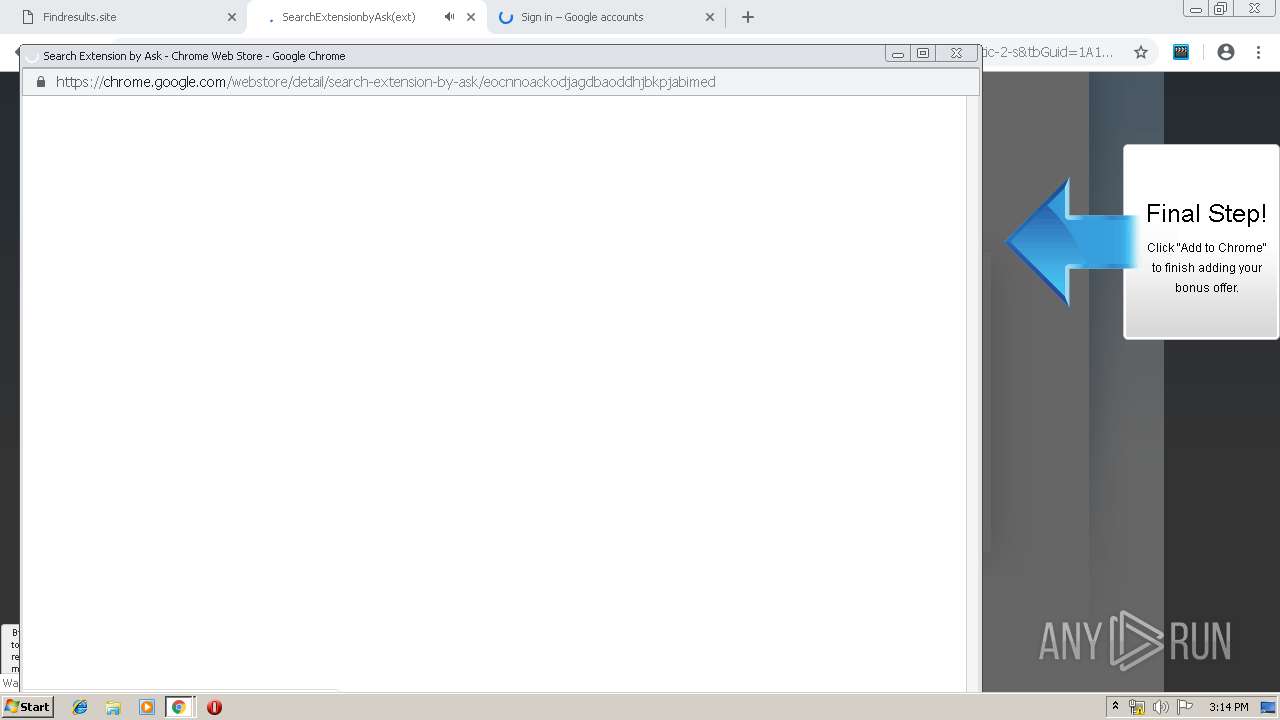Open the Chrome three-dot menu

(1259, 52)
